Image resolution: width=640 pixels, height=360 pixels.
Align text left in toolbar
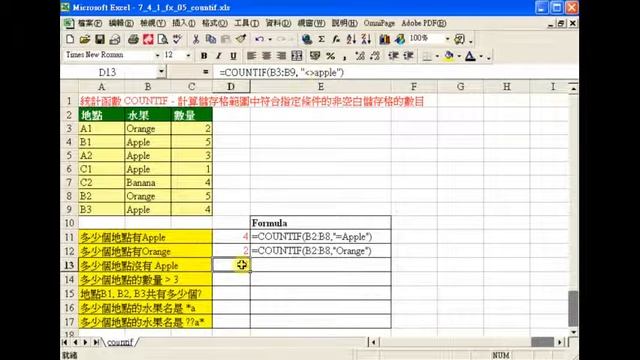(x=251, y=56)
